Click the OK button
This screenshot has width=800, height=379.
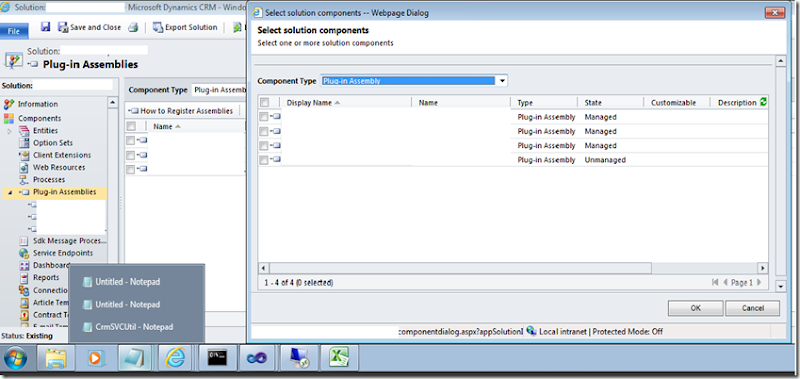(695, 308)
